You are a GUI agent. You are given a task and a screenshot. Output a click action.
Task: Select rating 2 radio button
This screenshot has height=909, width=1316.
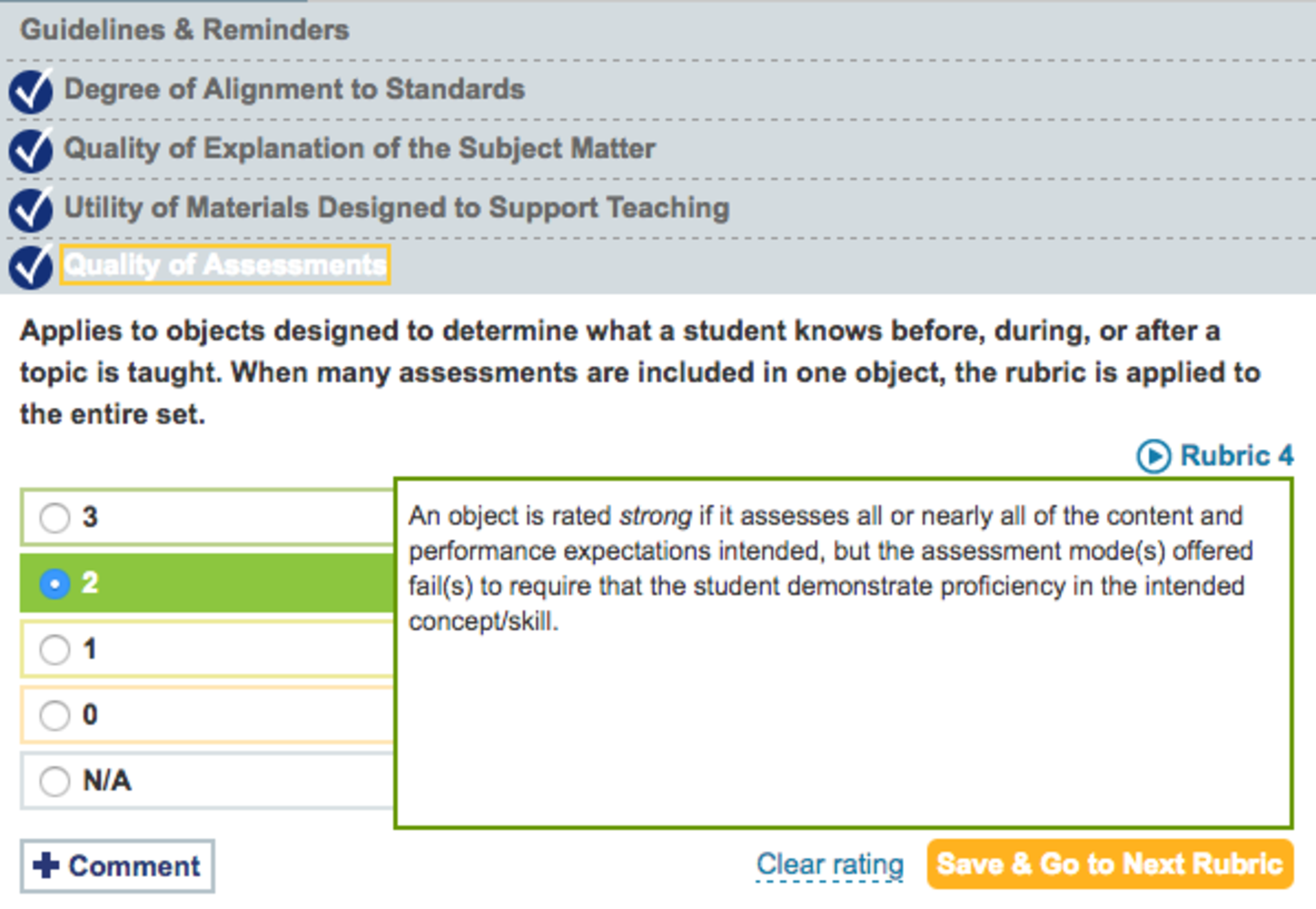tap(55, 584)
